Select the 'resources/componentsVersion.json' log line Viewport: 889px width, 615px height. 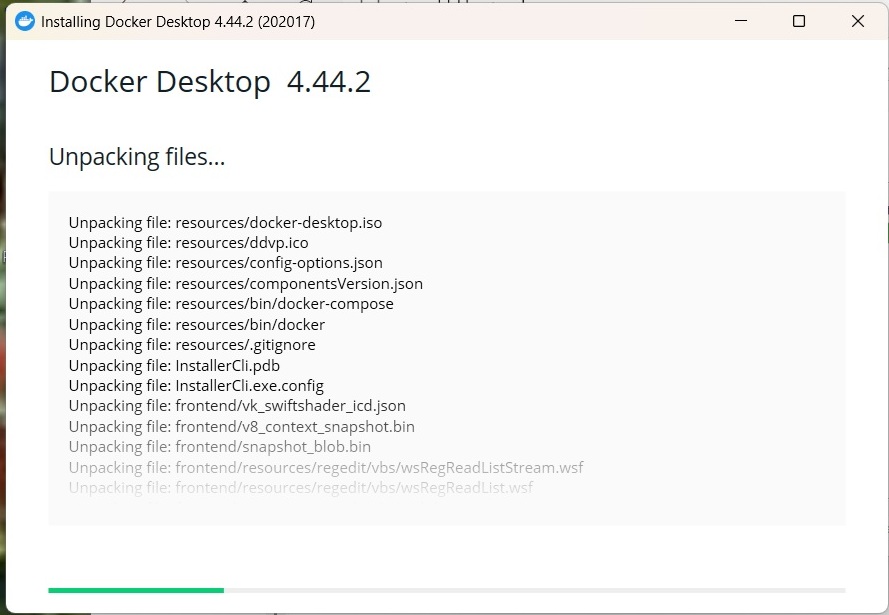(245, 284)
